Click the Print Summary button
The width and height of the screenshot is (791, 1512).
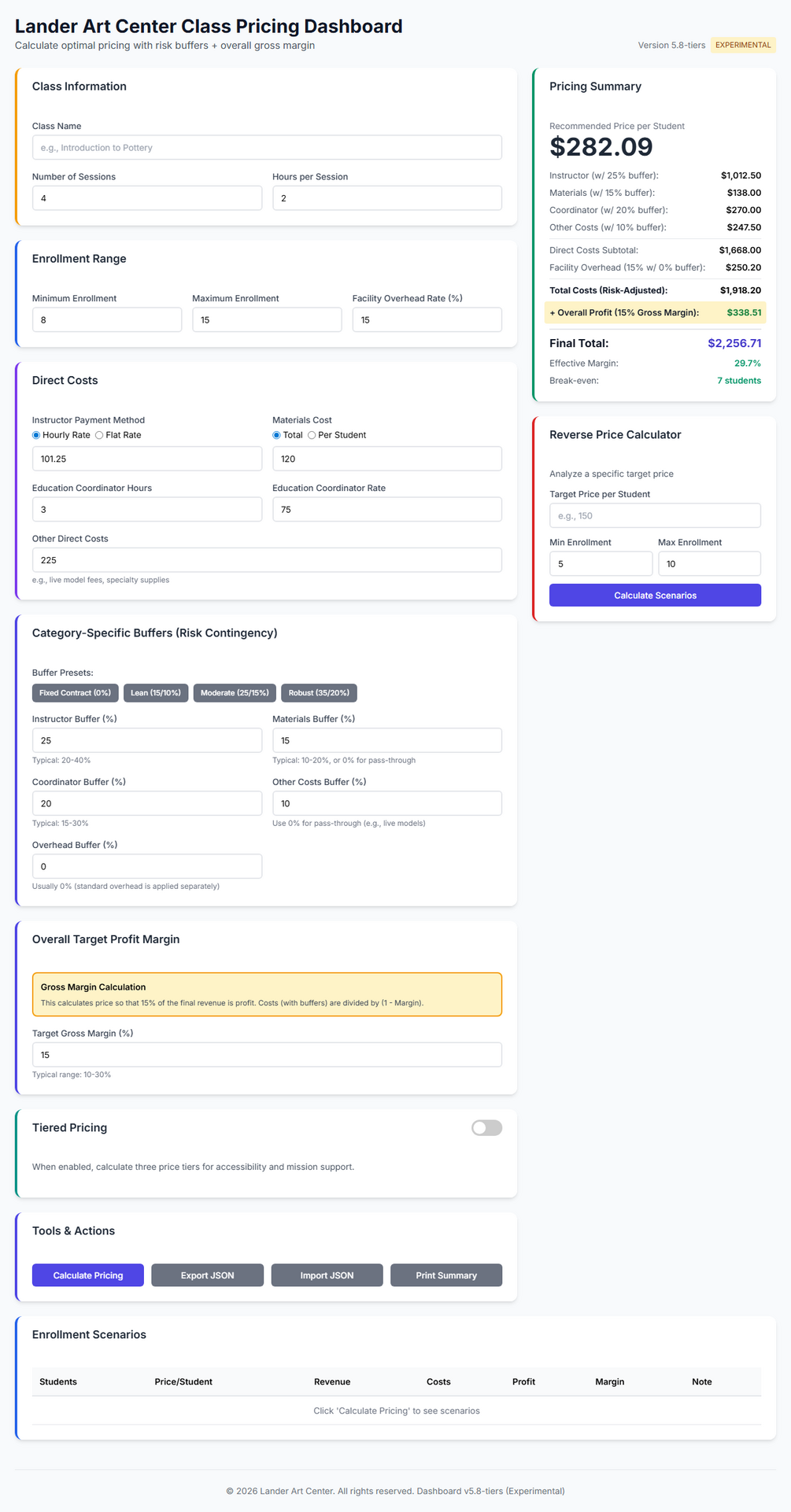pyautogui.click(x=446, y=1275)
